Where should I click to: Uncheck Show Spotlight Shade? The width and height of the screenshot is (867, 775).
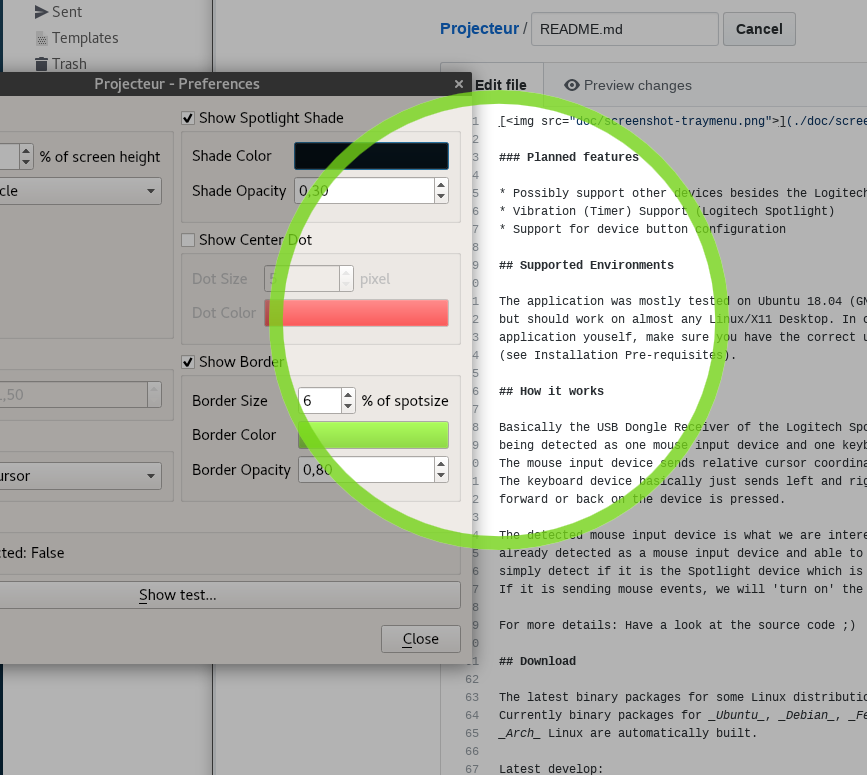click(188, 118)
